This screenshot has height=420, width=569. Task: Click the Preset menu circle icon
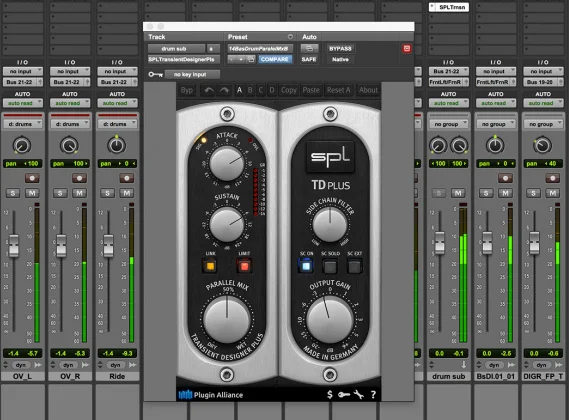[290, 37]
